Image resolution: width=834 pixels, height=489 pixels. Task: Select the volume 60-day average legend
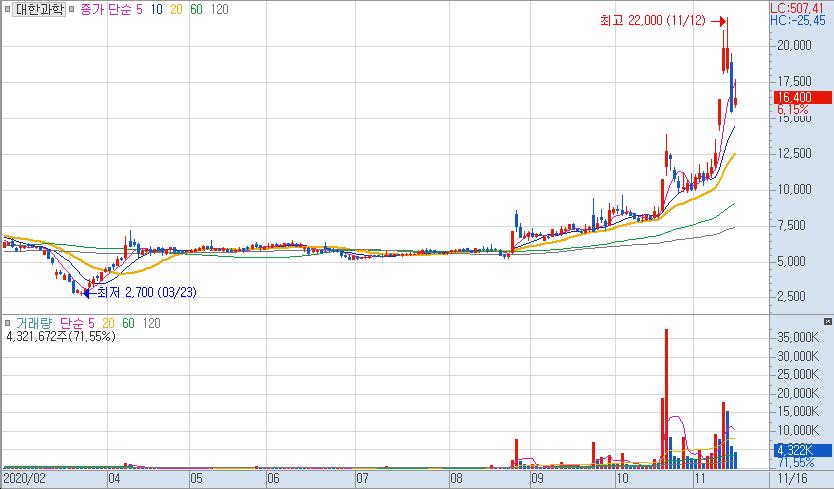click(128, 323)
